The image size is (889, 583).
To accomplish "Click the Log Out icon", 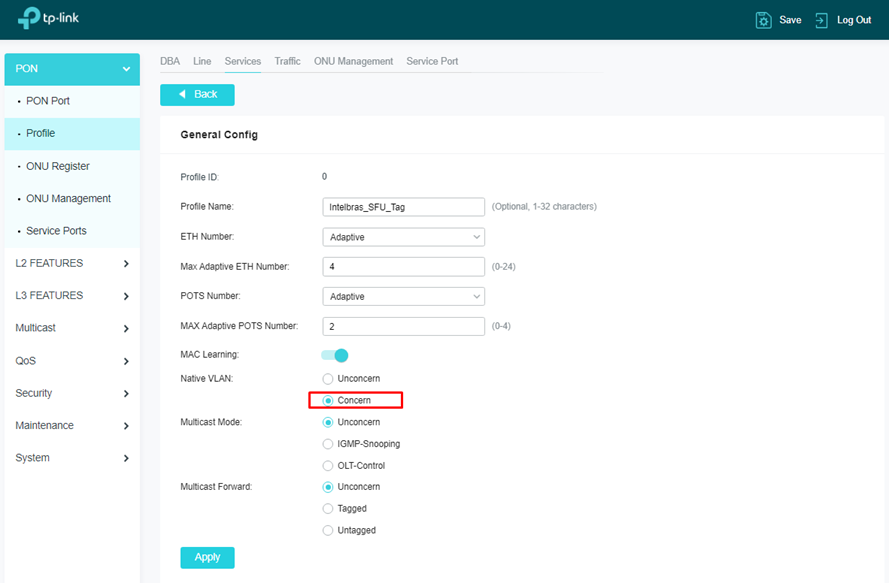I will [x=822, y=20].
